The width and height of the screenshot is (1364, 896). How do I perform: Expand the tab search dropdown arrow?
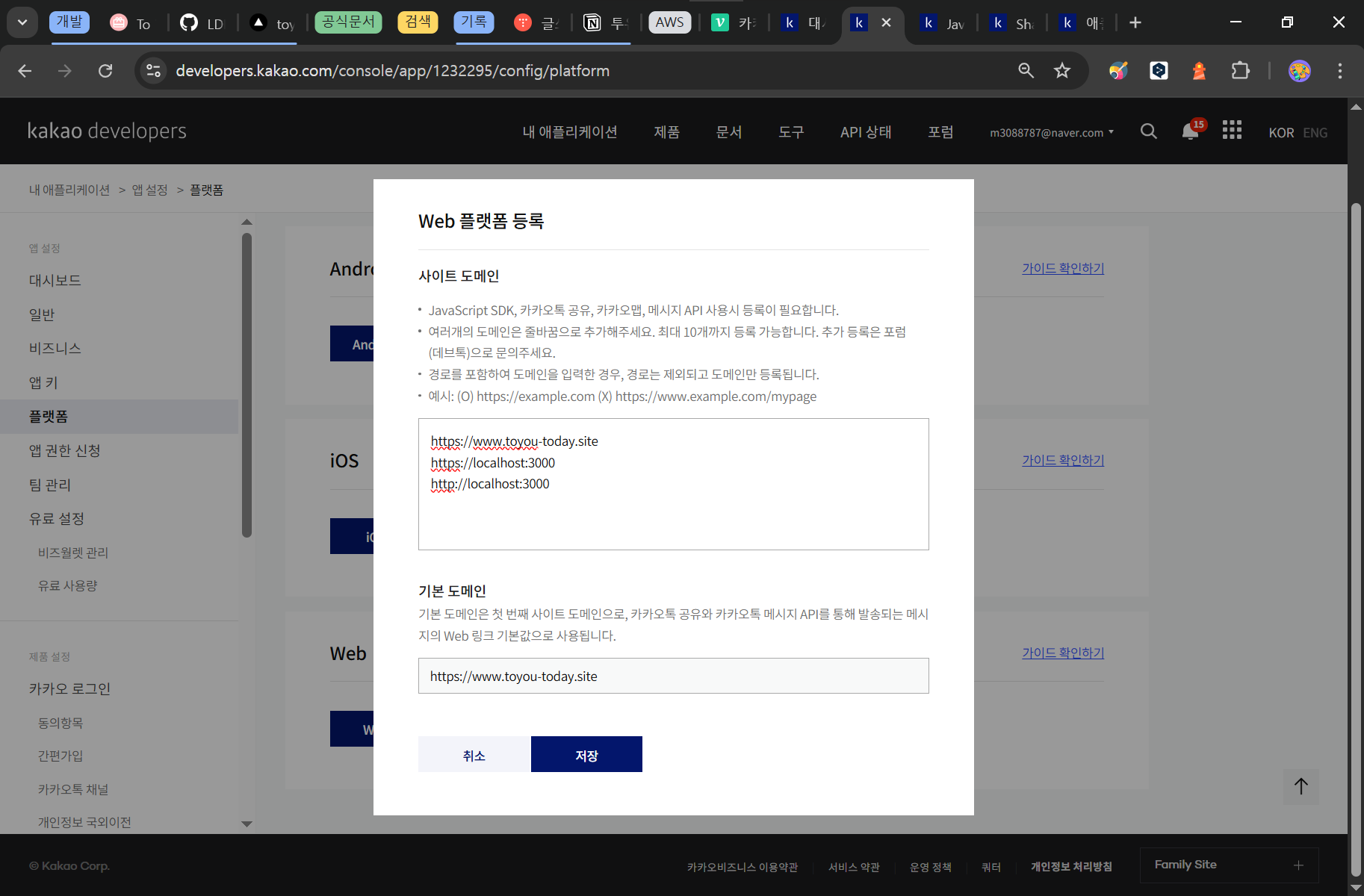(x=22, y=23)
